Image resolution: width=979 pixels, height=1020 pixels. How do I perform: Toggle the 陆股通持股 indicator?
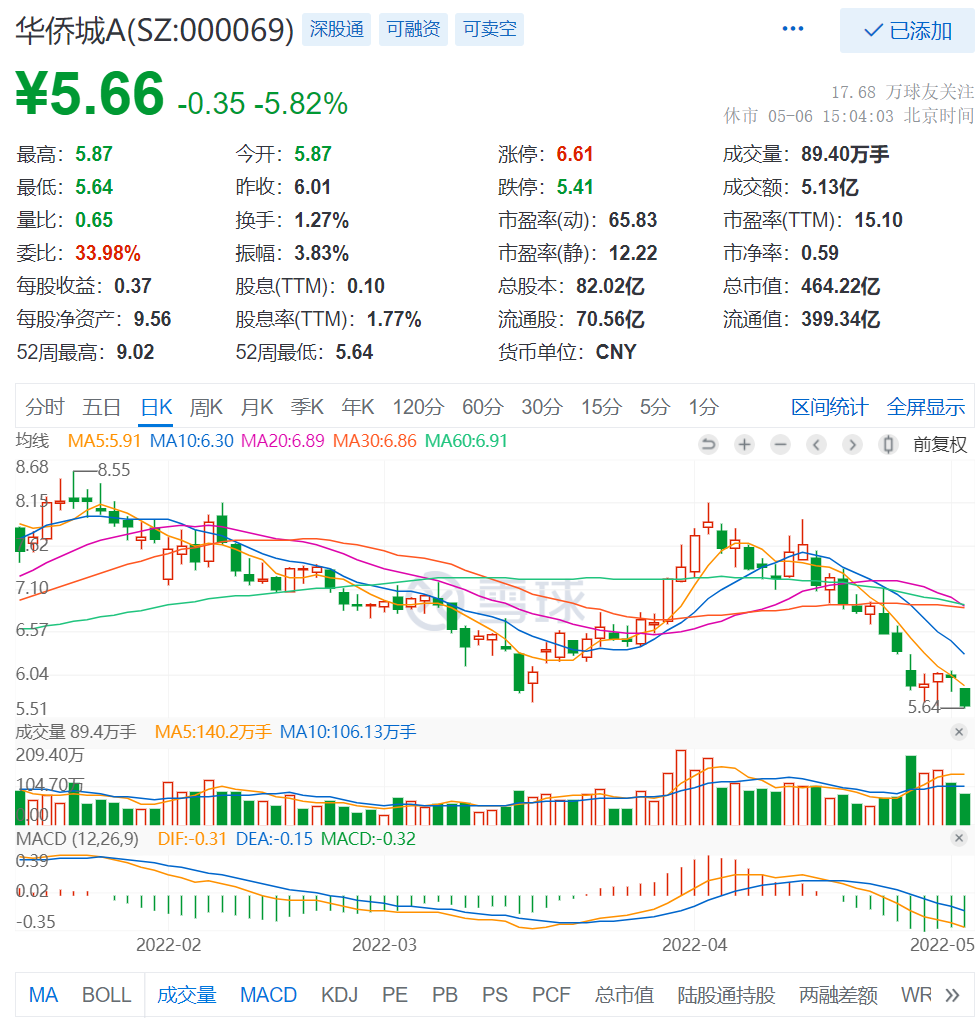(x=726, y=995)
